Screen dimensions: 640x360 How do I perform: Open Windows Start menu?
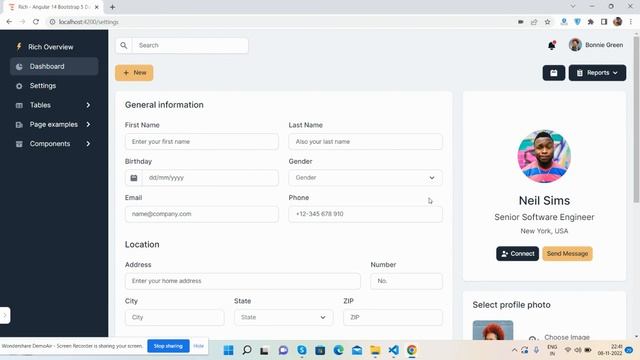tap(229, 350)
